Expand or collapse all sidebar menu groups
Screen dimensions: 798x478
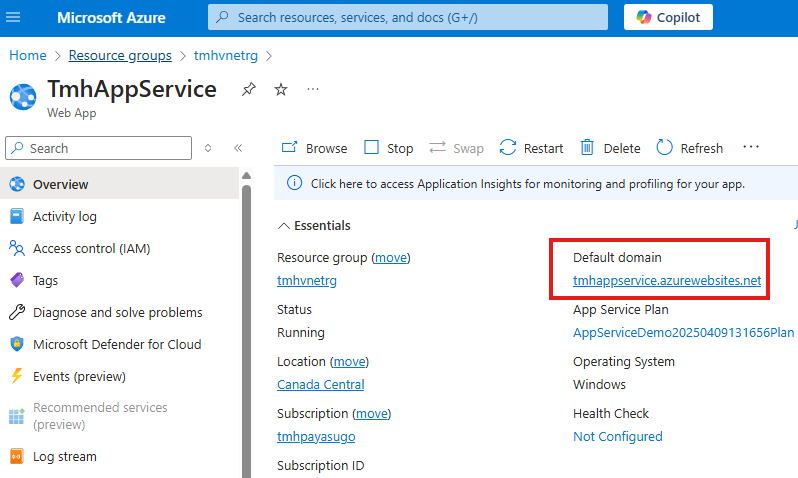(x=208, y=148)
